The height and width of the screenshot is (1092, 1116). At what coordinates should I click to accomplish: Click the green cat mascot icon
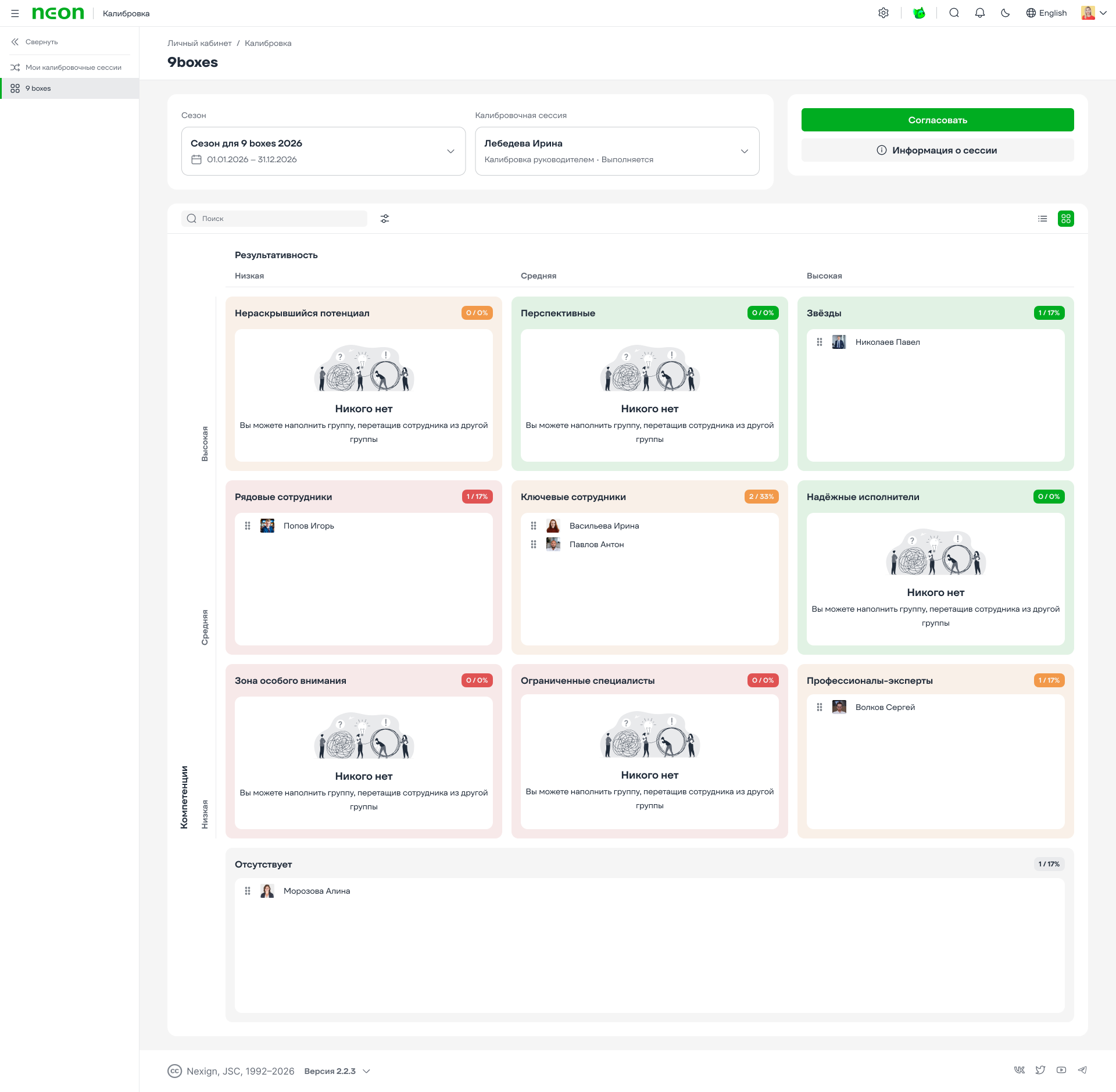point(919,13)
